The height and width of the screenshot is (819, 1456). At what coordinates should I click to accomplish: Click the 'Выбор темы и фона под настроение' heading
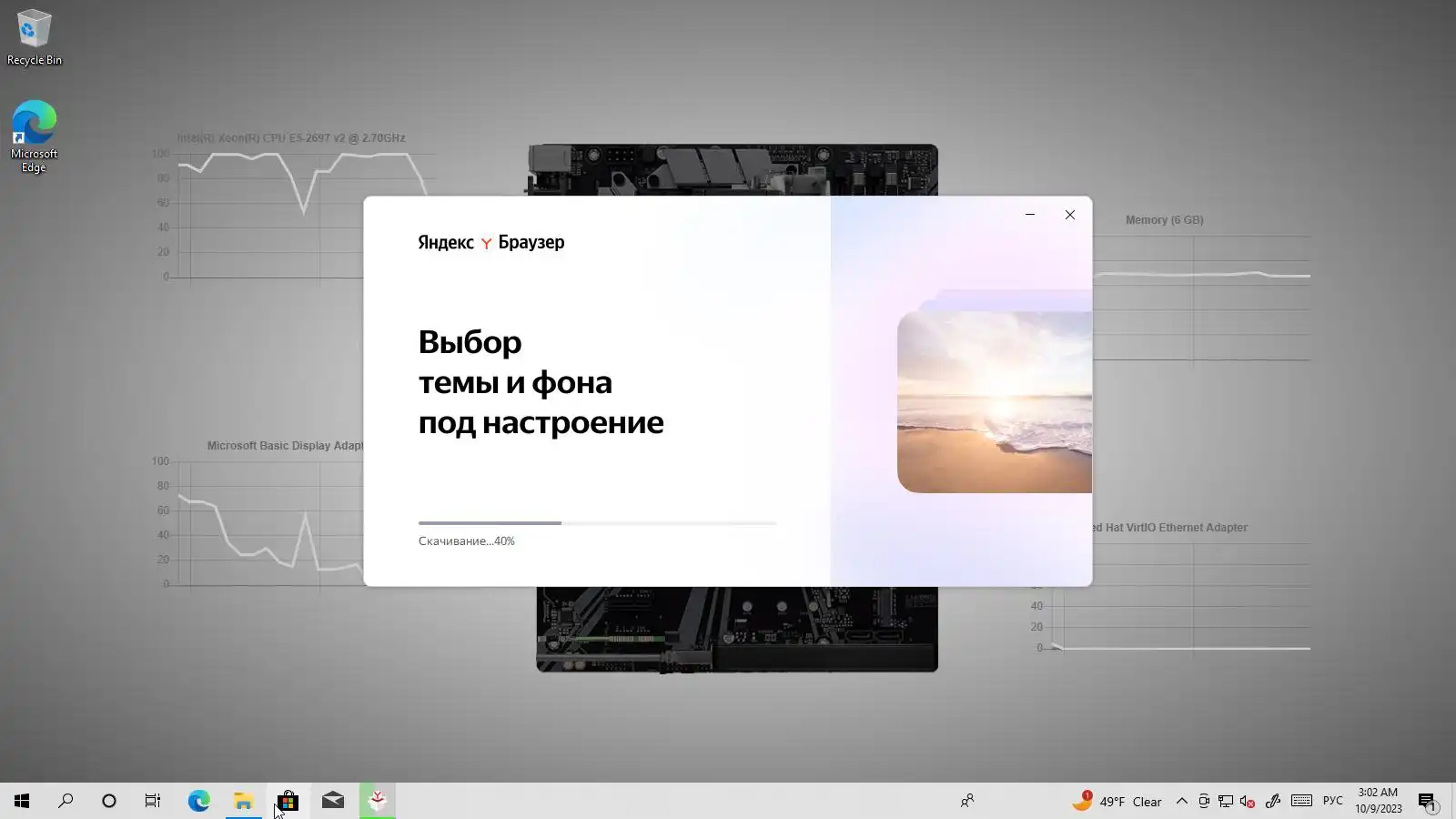point(541,382)
